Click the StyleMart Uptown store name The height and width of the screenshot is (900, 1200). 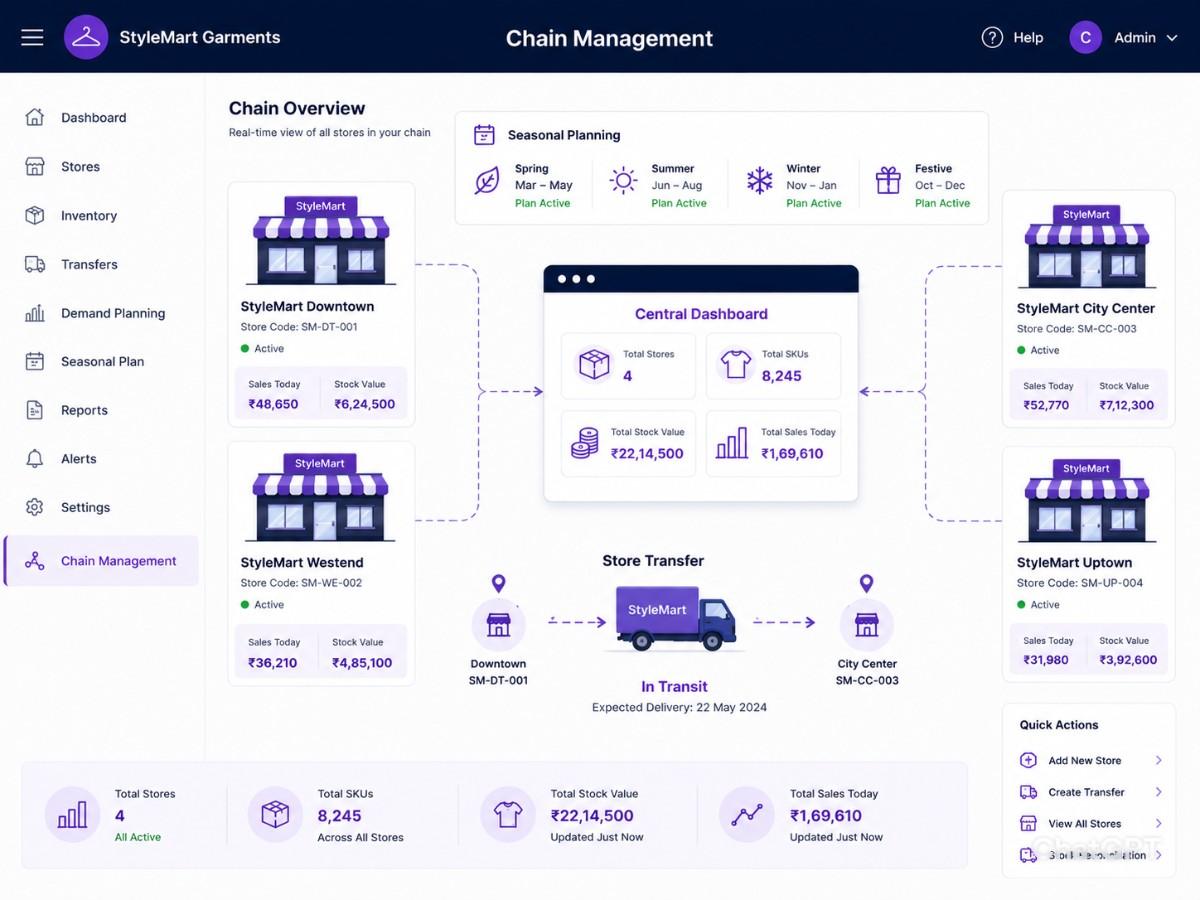(1074, 563)
